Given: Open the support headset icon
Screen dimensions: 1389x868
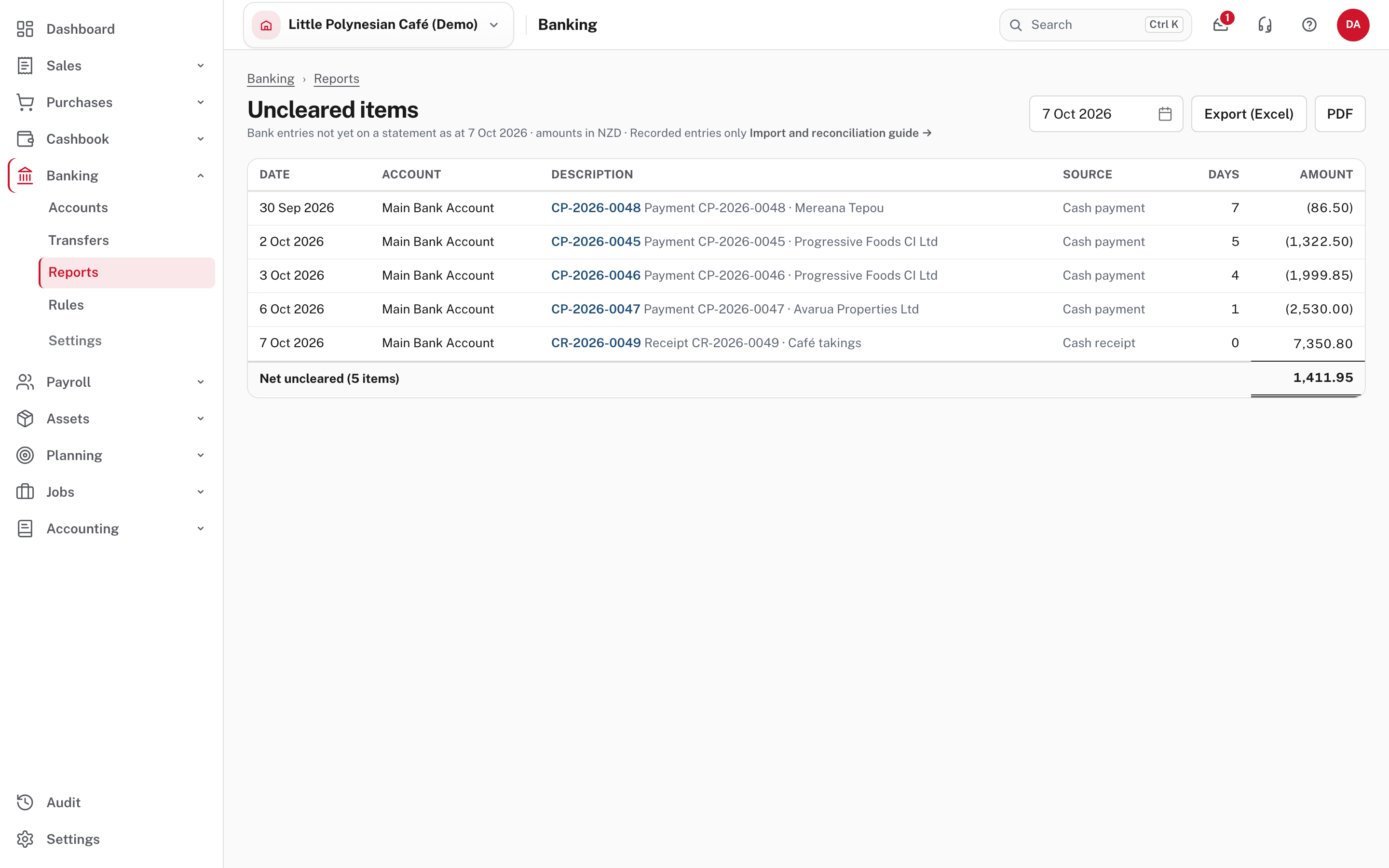Looking at the screenshot, I should click(x=1265, y=25).
